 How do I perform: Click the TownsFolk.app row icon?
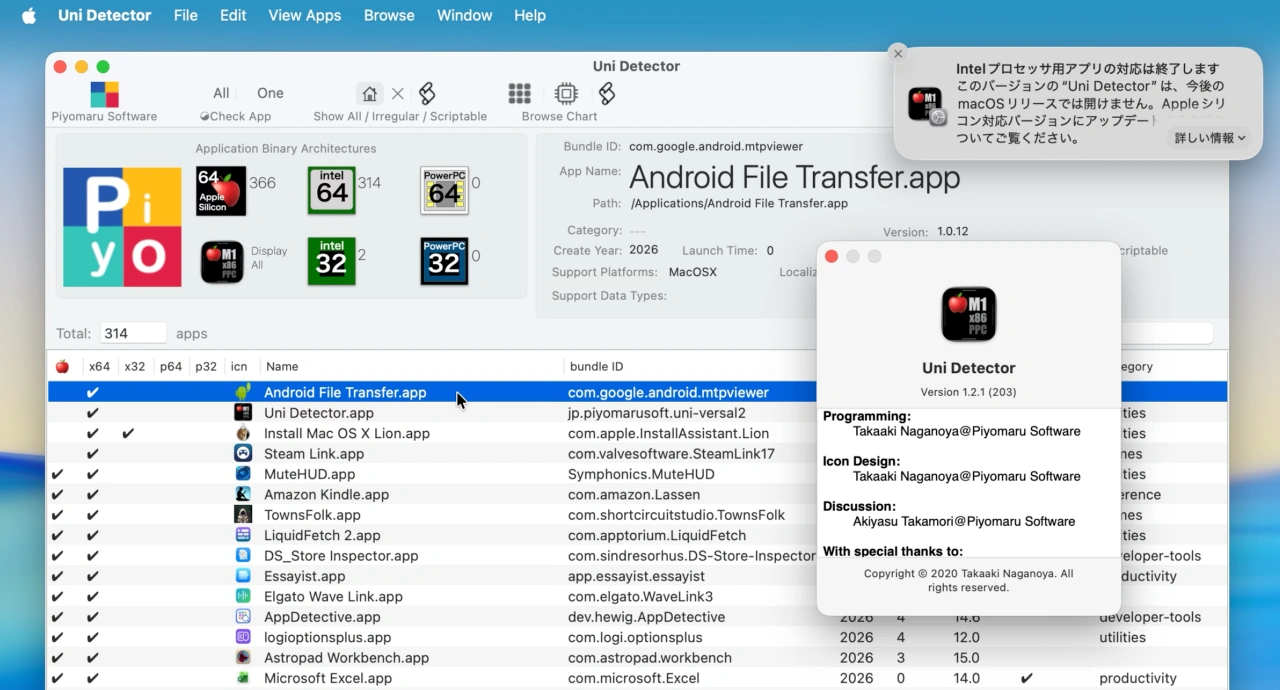(x=243, y=515)
